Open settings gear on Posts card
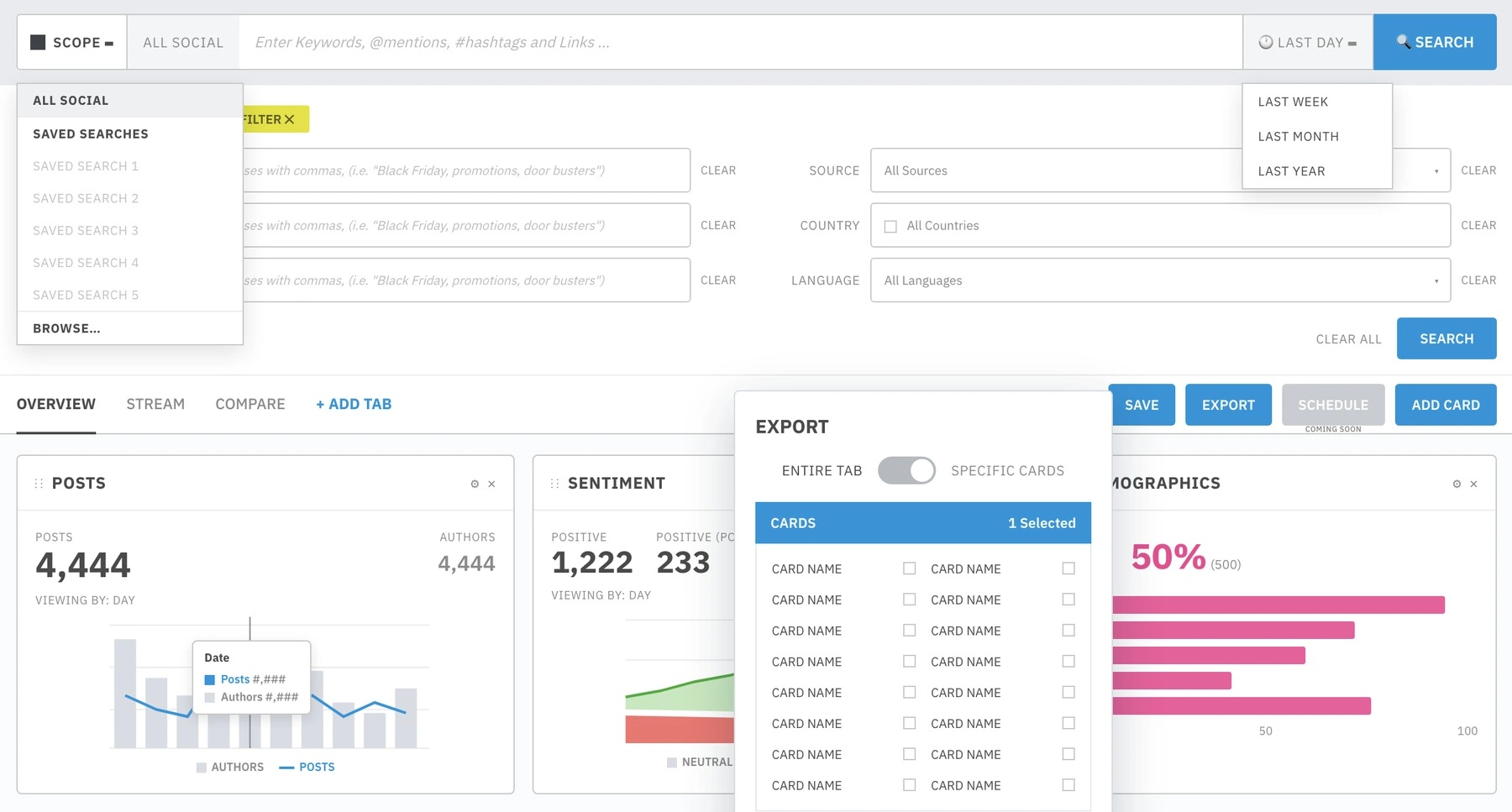Image resolution: width=1512 pixels, height=812 pixels. tap(475, 484)
